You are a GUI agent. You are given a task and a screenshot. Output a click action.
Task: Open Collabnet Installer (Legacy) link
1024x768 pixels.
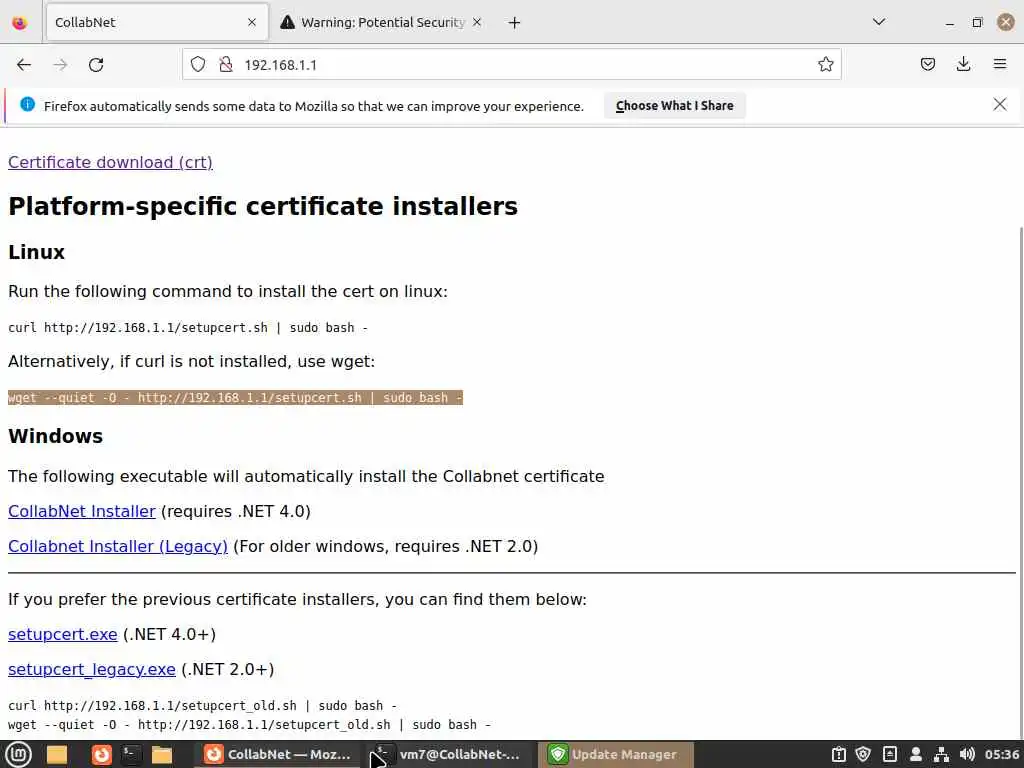118,546
